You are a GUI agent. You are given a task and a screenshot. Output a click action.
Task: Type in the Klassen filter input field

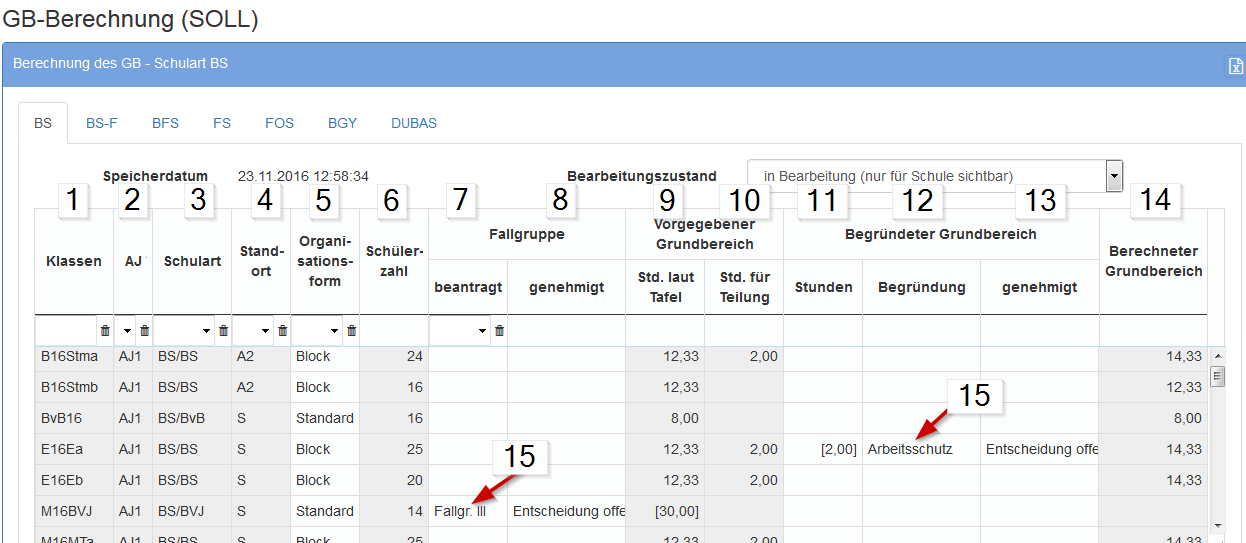click(66, 330)
